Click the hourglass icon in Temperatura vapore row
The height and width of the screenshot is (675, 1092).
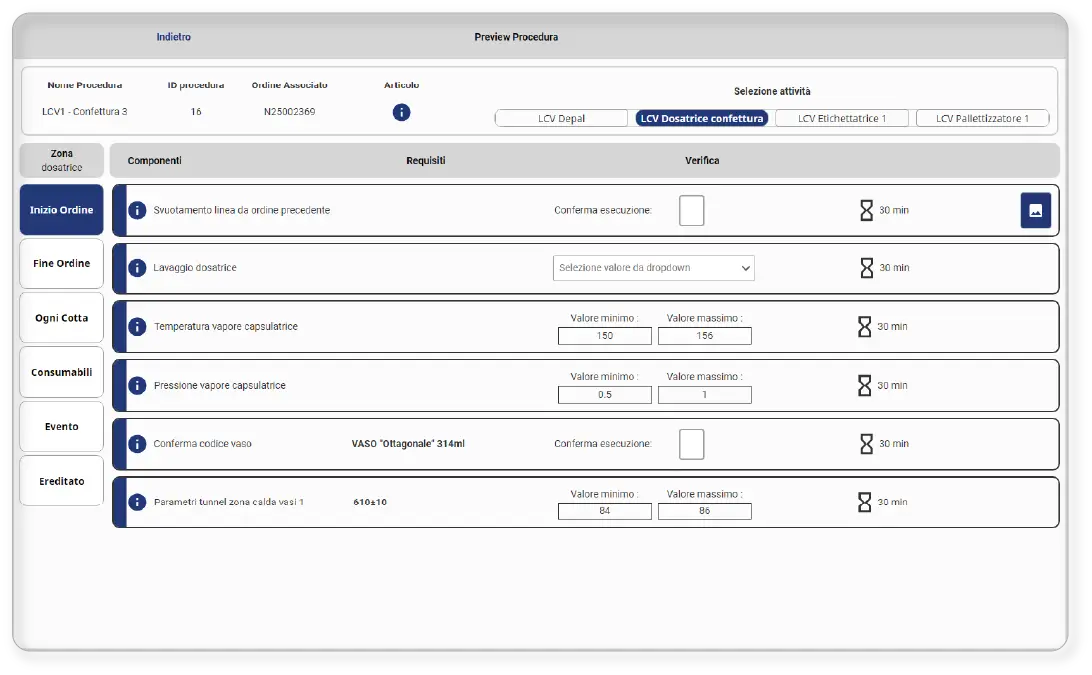864,327
